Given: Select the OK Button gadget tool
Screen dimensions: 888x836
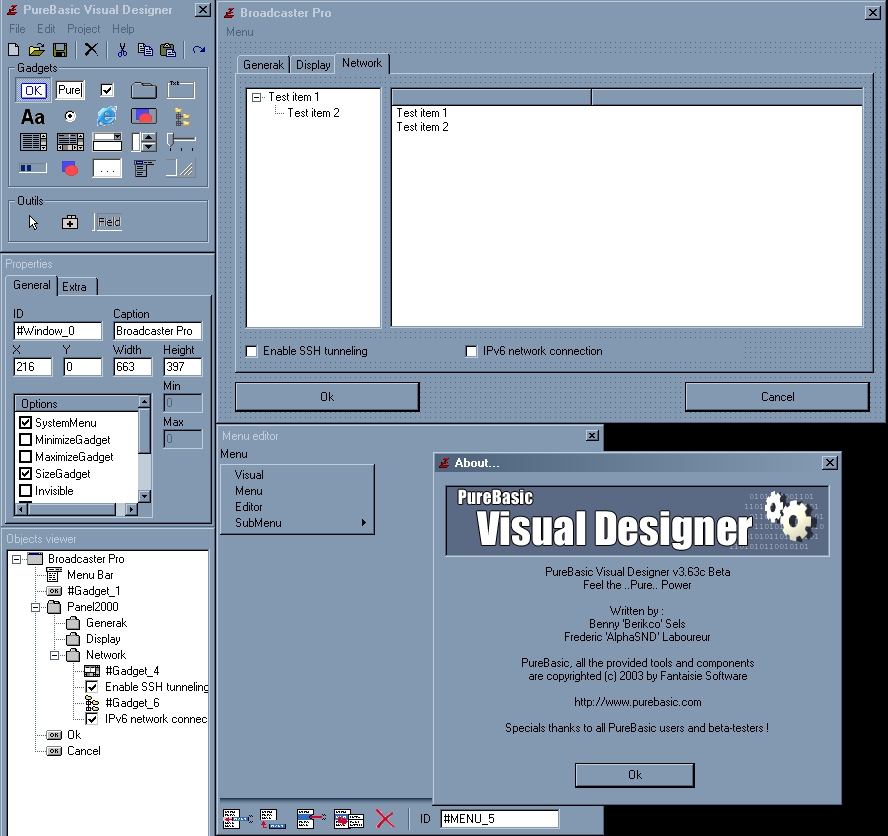Looking at the screenshot, I should (33, 91).
